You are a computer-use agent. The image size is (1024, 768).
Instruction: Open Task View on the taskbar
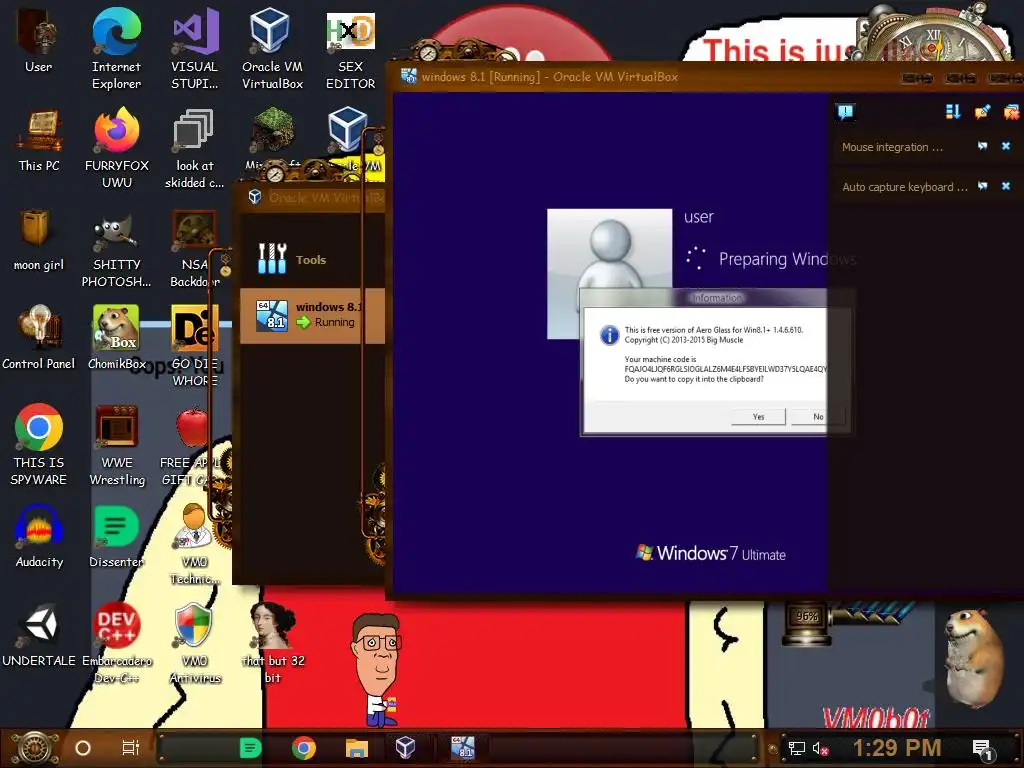[x=131, y=748]
